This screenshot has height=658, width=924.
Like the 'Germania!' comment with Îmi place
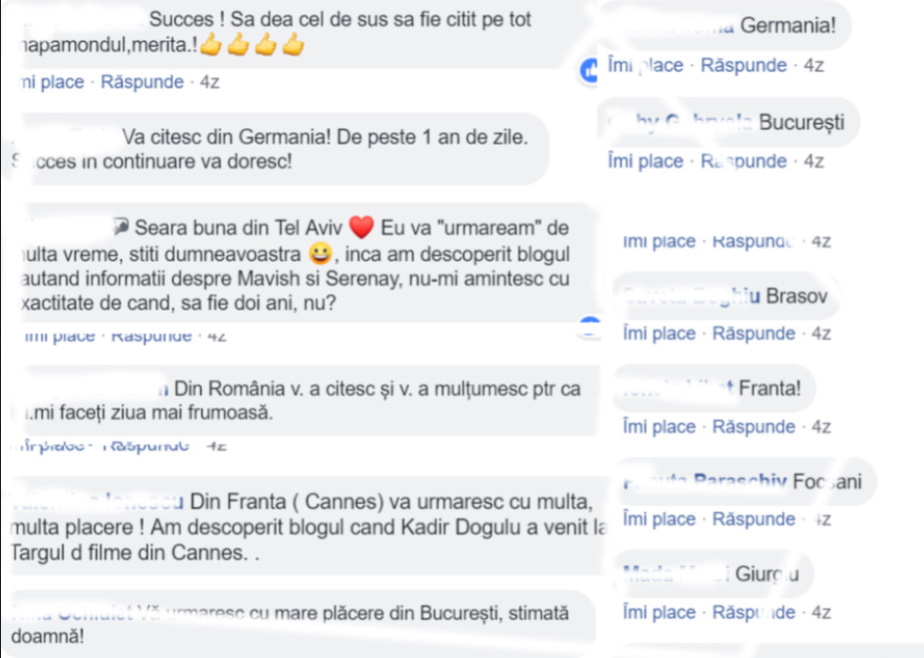[645, 66]
